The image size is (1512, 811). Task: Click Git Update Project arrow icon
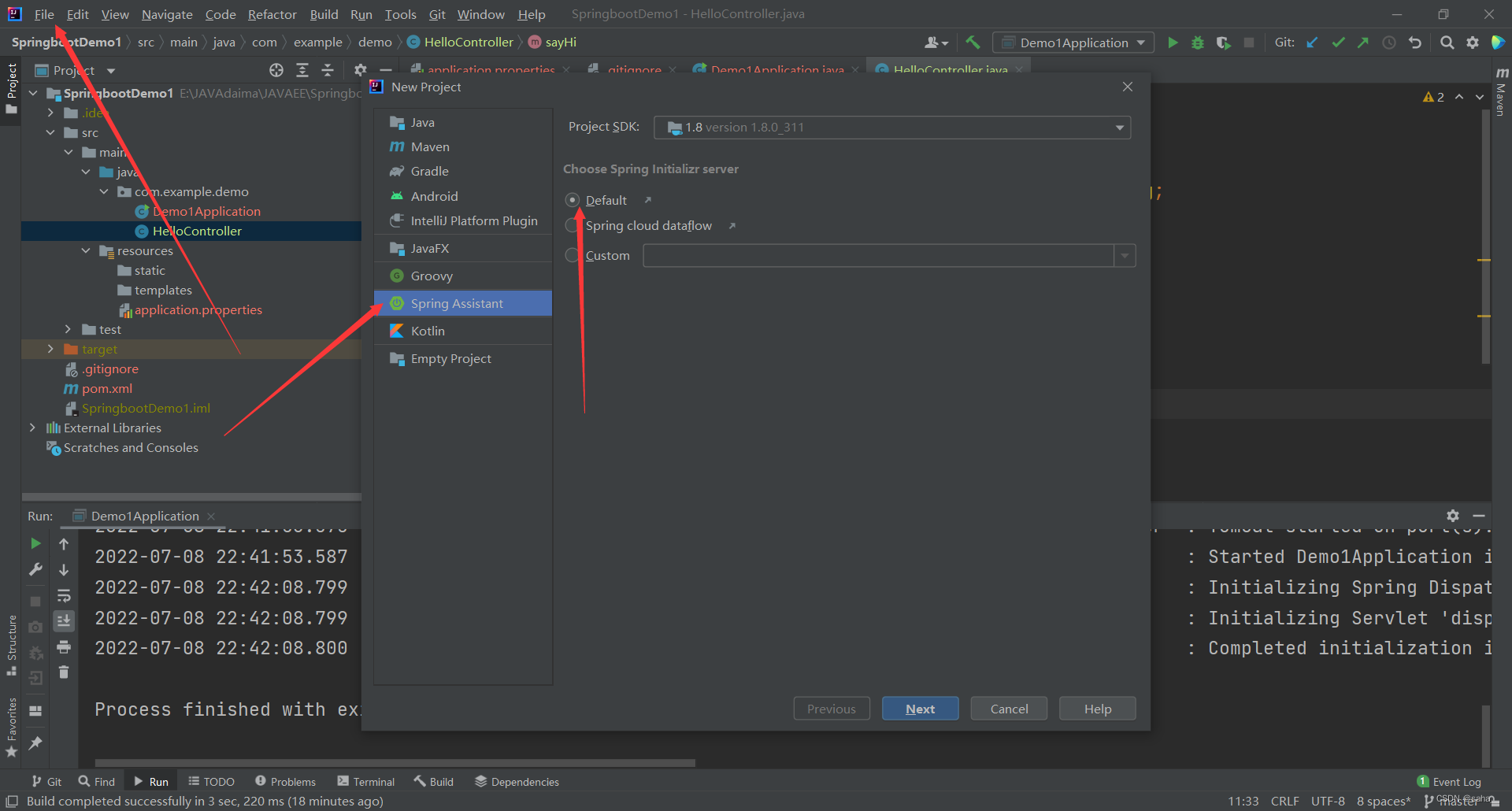coord(1312,43)
